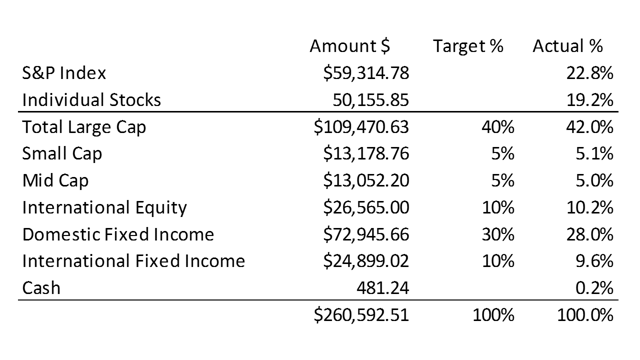
Task: Click the Total Large Cap label
Action: click(x=84, y=127)
